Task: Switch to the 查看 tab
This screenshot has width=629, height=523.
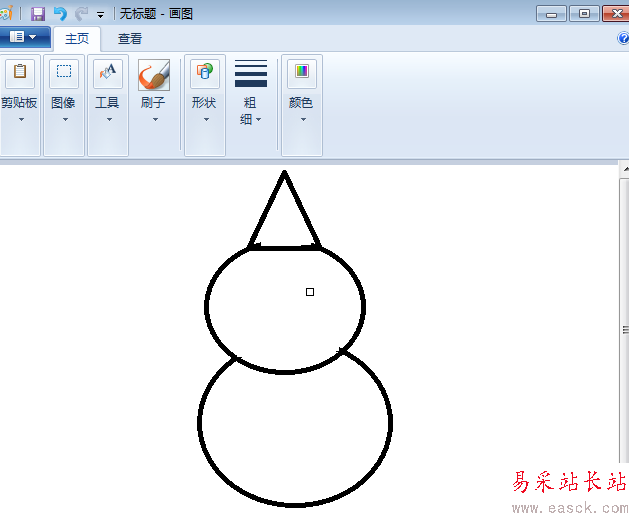Action: 130,39
